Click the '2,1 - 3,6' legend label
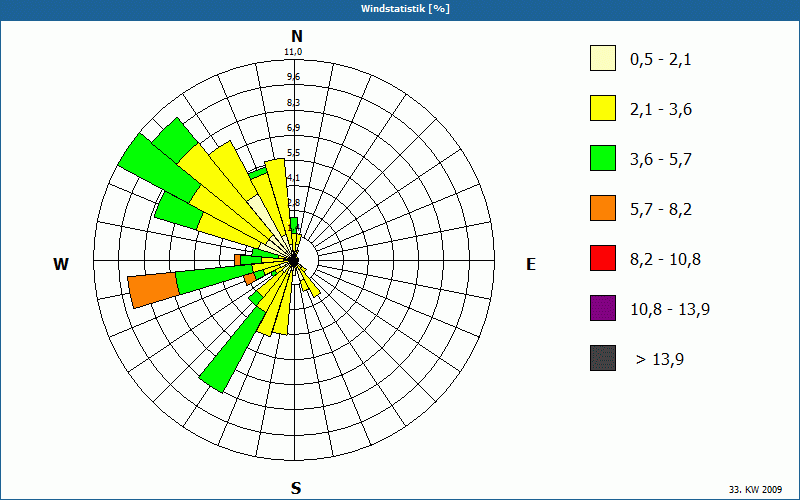800x500 pixels. click(x=661, y=110)
